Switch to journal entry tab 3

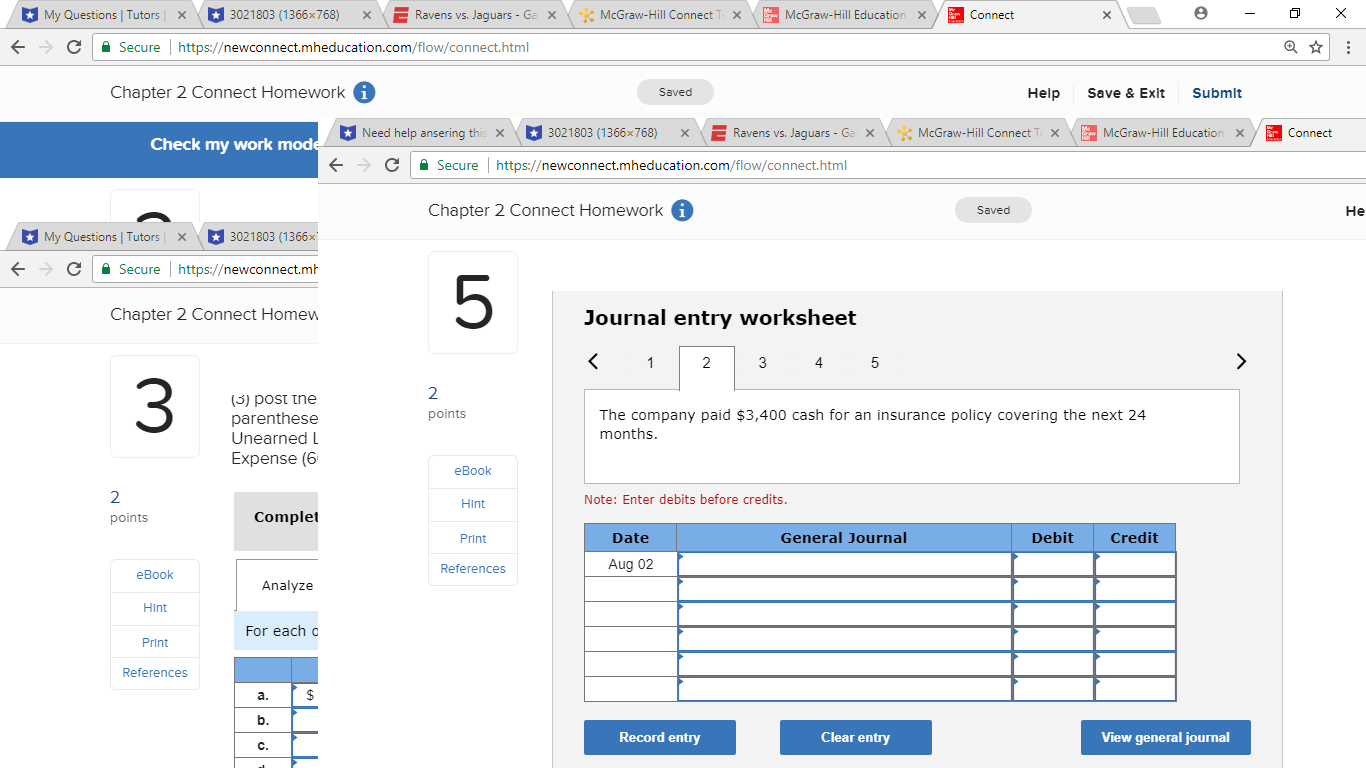click(762, 363)
